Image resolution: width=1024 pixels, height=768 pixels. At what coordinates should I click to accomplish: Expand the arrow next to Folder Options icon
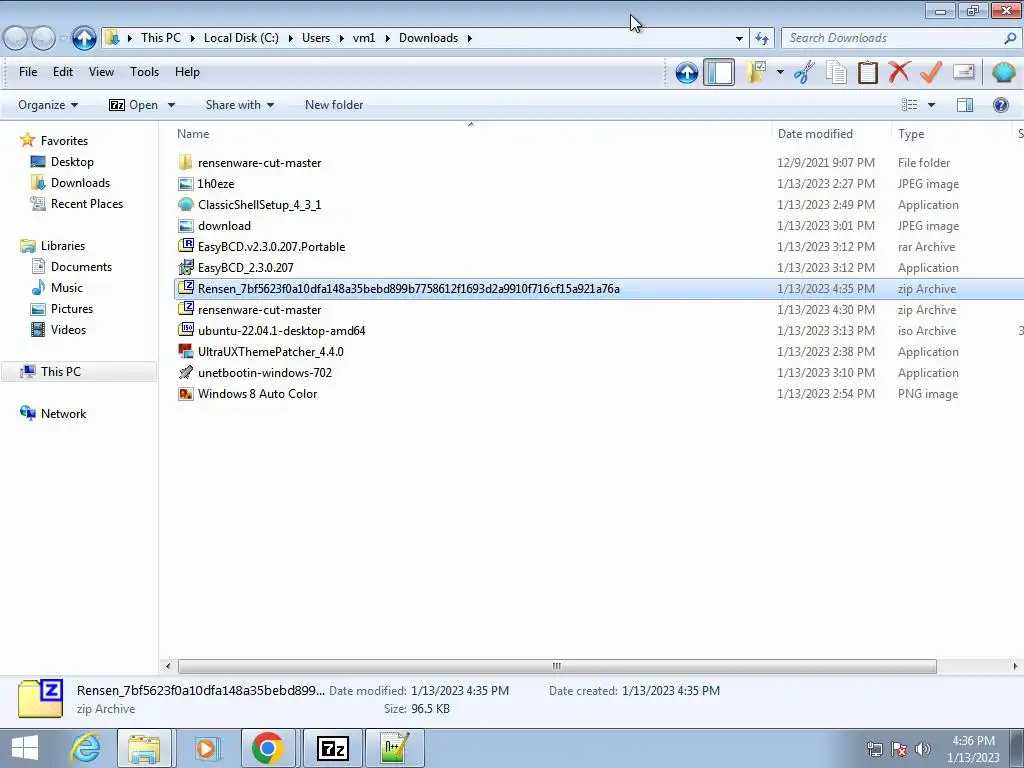click(780, 72)
